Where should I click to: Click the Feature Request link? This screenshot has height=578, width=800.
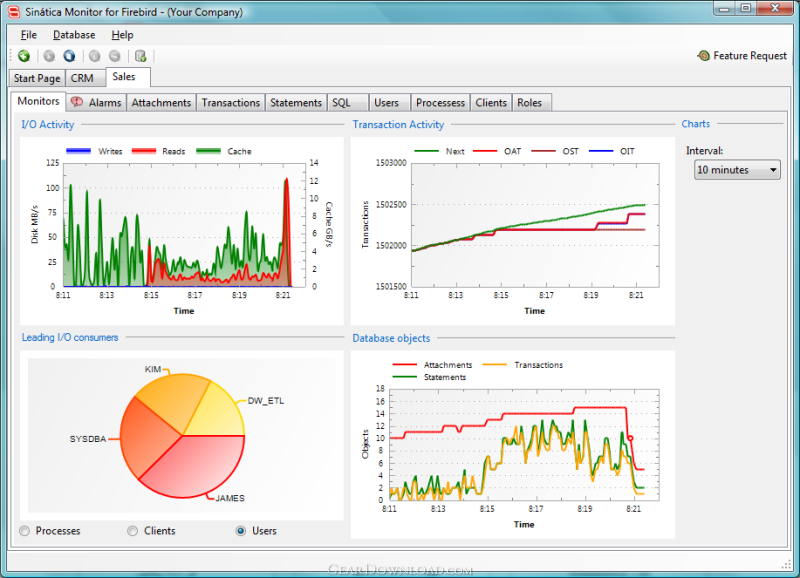(x=749, y=56)
